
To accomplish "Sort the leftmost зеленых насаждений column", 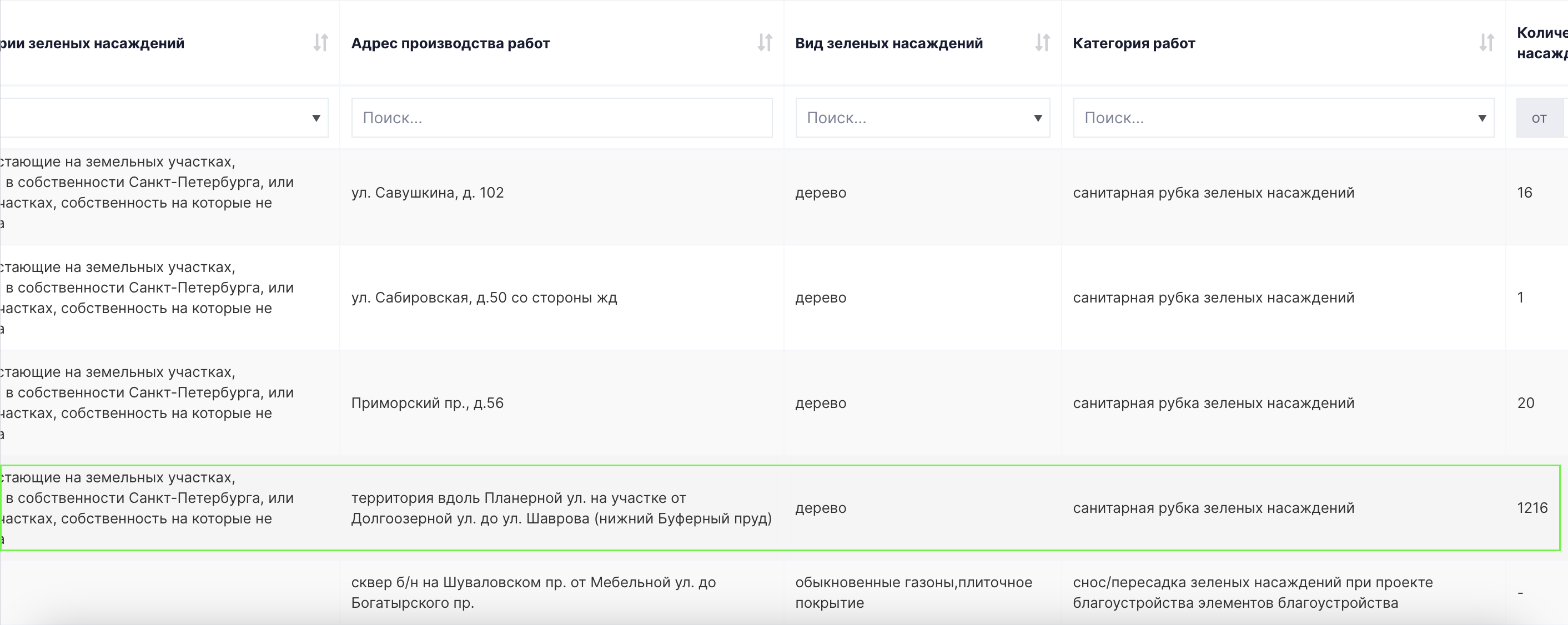I will click(321, 43).
